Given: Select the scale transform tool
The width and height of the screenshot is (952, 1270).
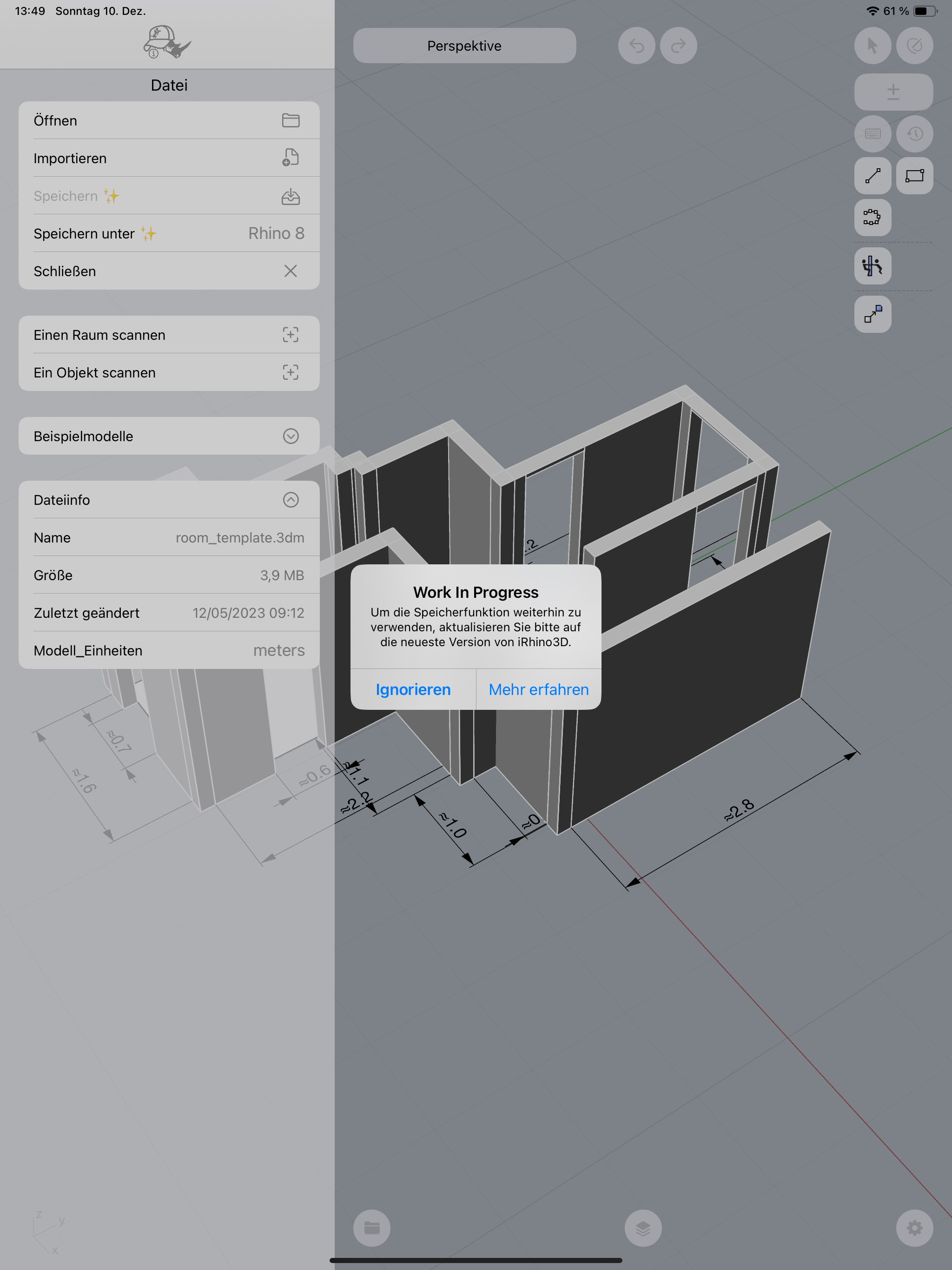Looking at the screenshot, I should point(872,314).
